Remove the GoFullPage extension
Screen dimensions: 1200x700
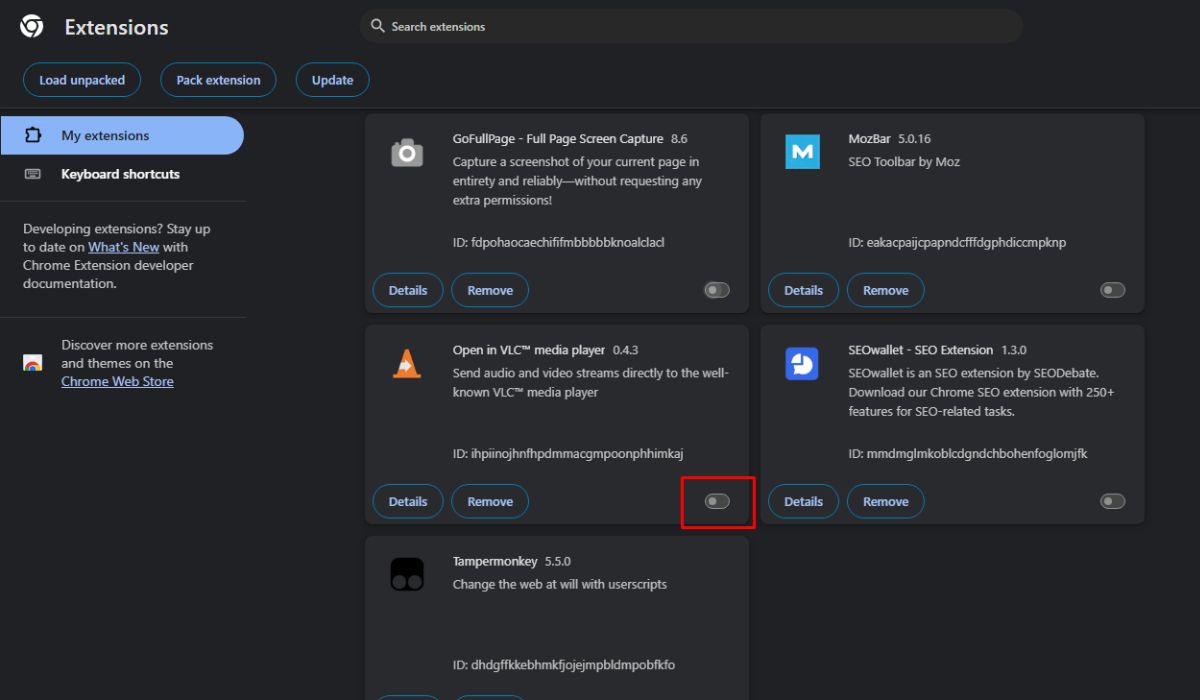pos(490,290)
